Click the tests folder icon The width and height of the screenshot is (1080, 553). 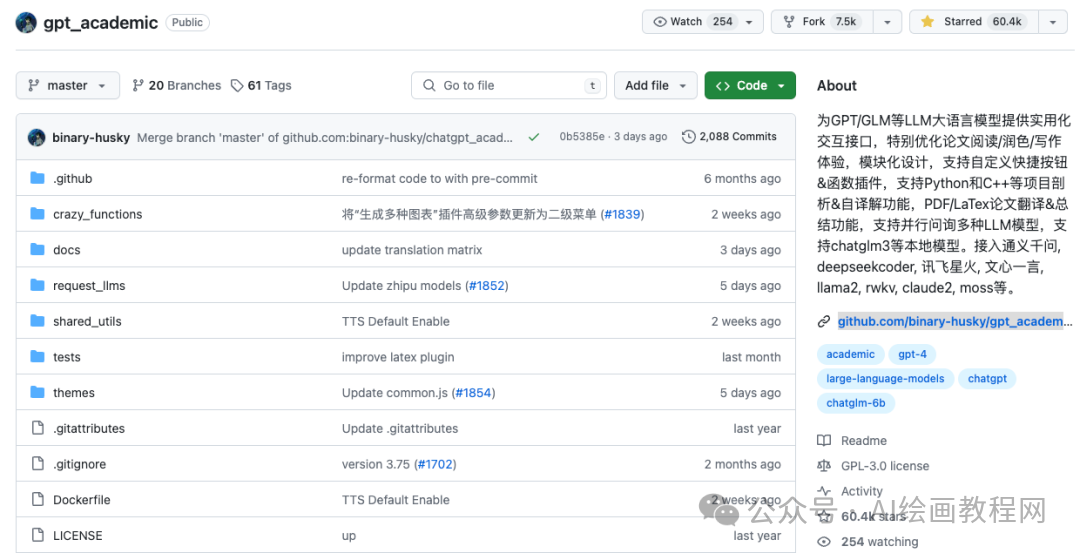point(38,357)
